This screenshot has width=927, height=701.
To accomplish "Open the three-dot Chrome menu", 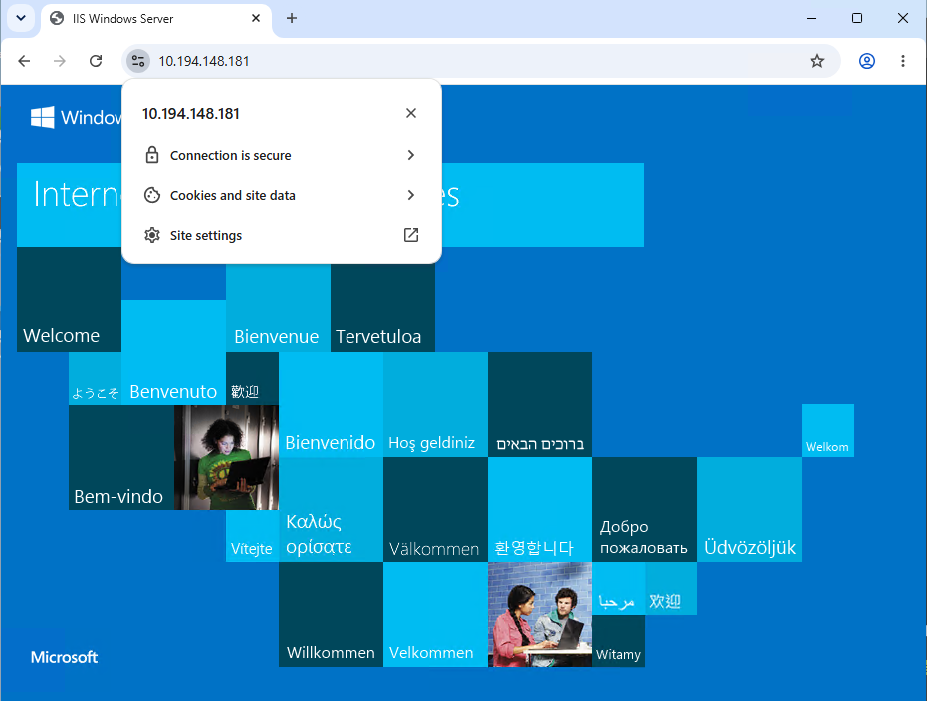I will click(903, 61).
